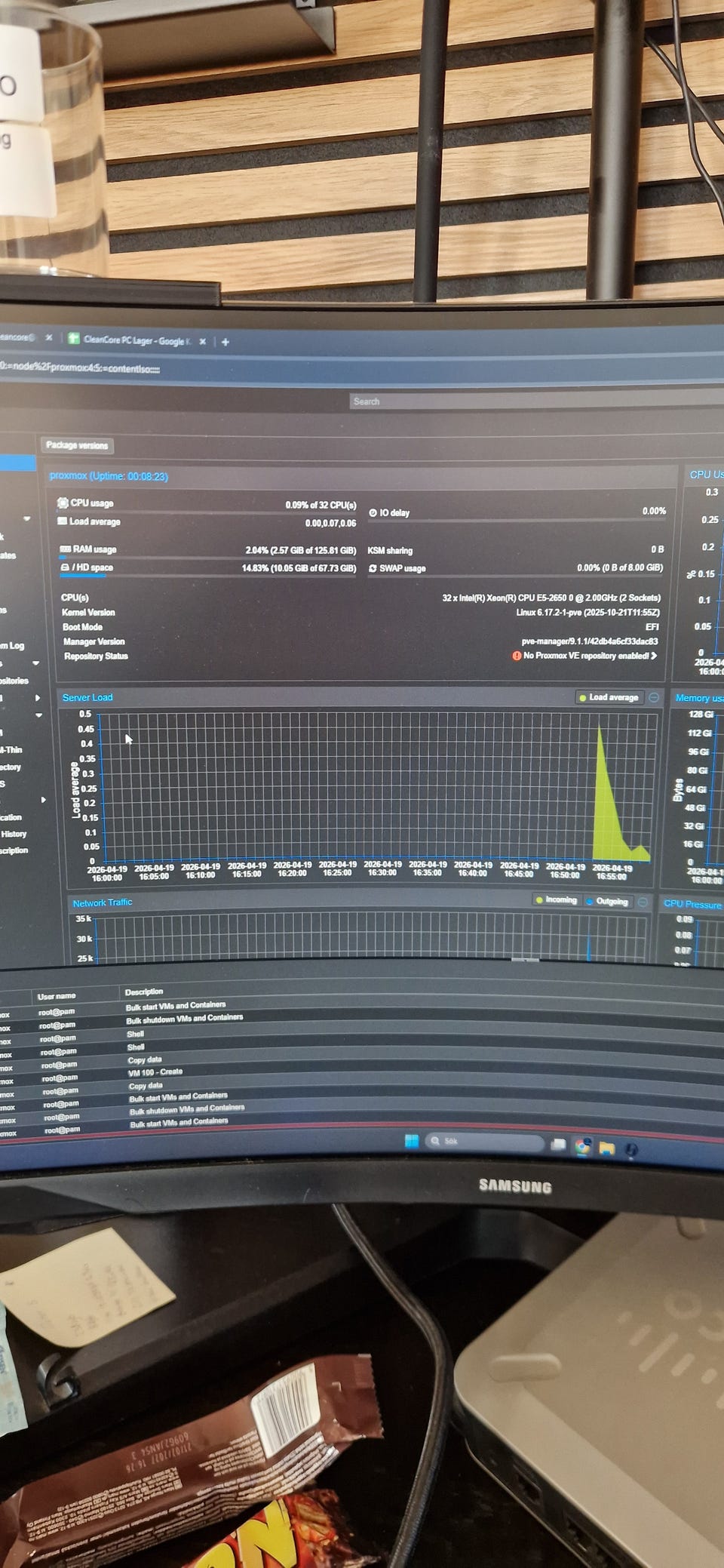The width and height of the screenshot is (724, 1568).
Task: Toggle the Outgoing traffic legend series
Action: 607,901
